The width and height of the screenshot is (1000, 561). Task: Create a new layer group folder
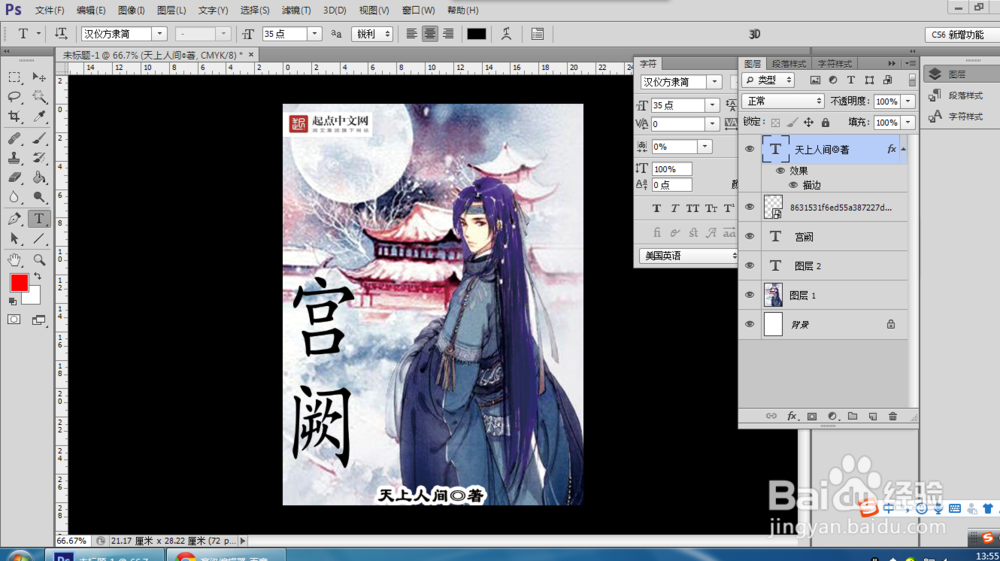852,416
